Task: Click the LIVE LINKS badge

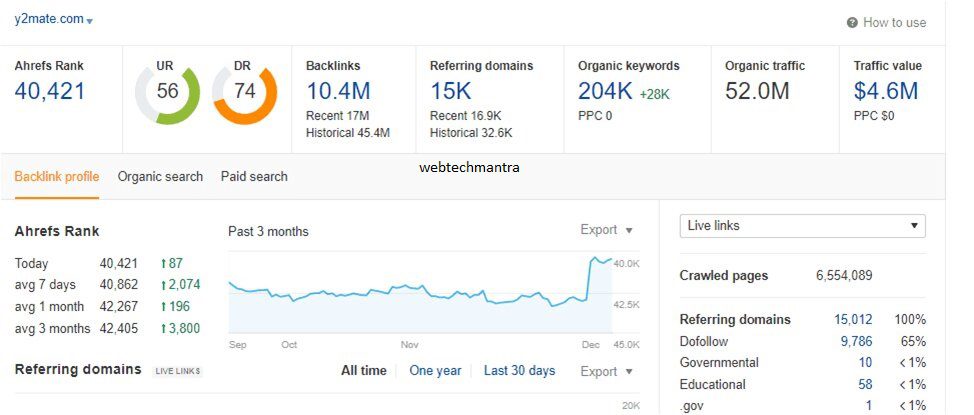Action: point(178,372)
